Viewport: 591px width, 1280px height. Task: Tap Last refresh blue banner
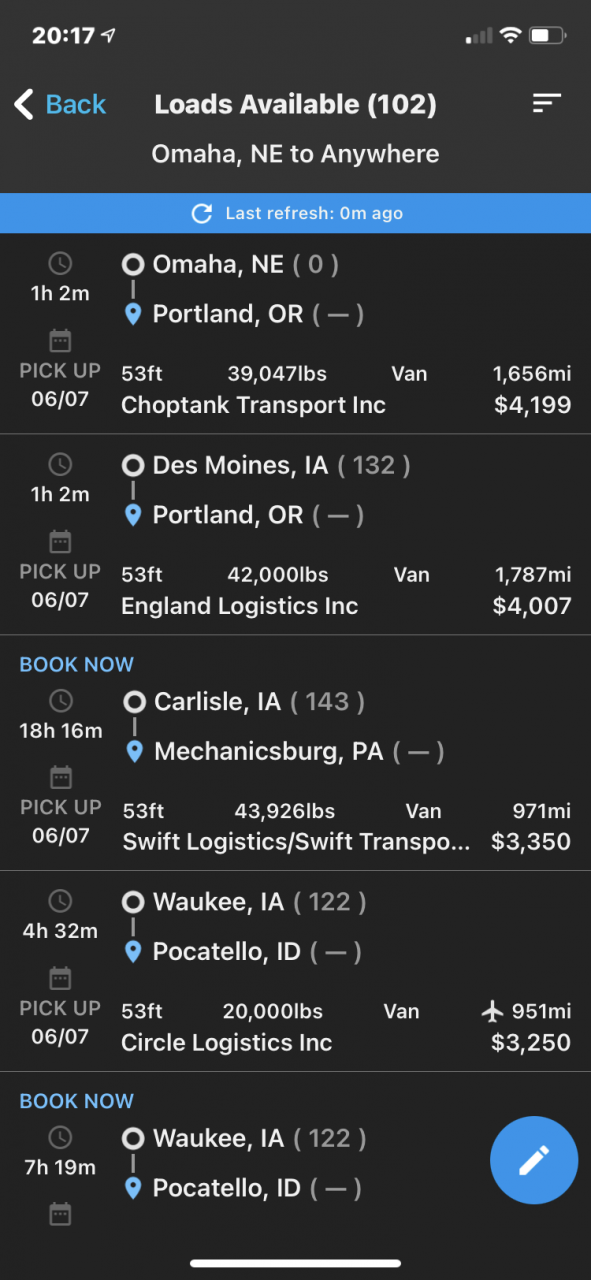[x=295, y=213]
